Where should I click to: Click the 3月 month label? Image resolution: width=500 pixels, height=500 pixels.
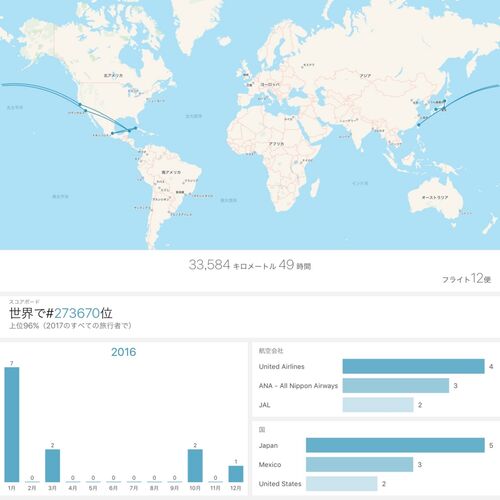pyautogui.click(x=52, y=488)
